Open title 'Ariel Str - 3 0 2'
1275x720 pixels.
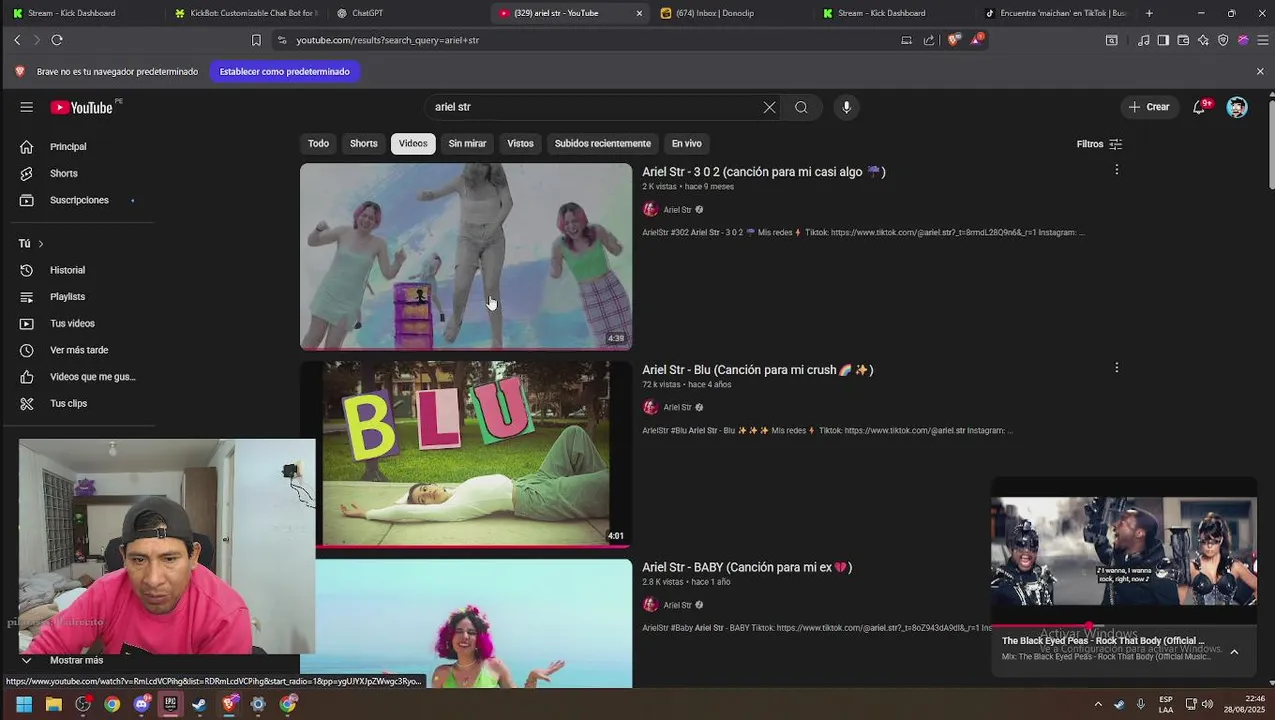coord(763,172)
